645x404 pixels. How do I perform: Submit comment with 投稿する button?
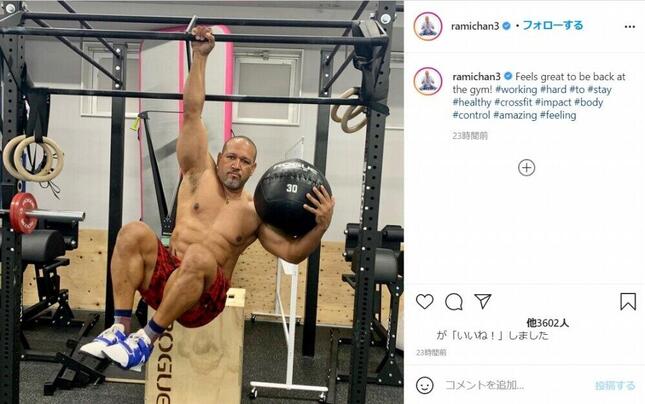(615, 386)
